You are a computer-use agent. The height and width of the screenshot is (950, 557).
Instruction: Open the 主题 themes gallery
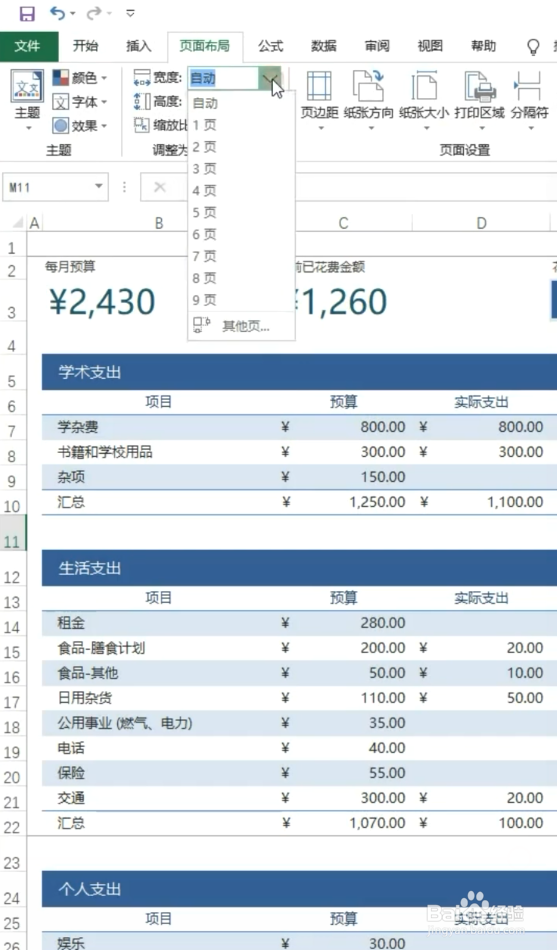coord(27,101)
